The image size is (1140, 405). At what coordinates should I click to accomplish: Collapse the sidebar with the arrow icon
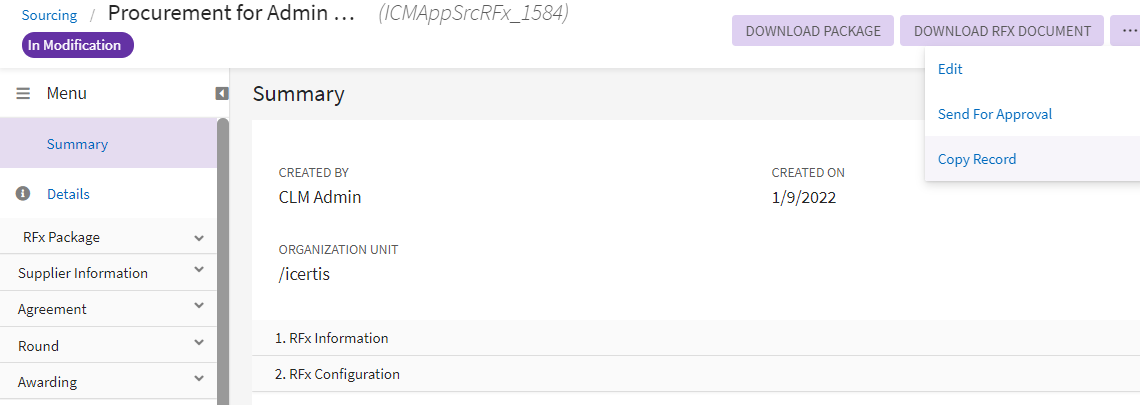pos(222,93)
